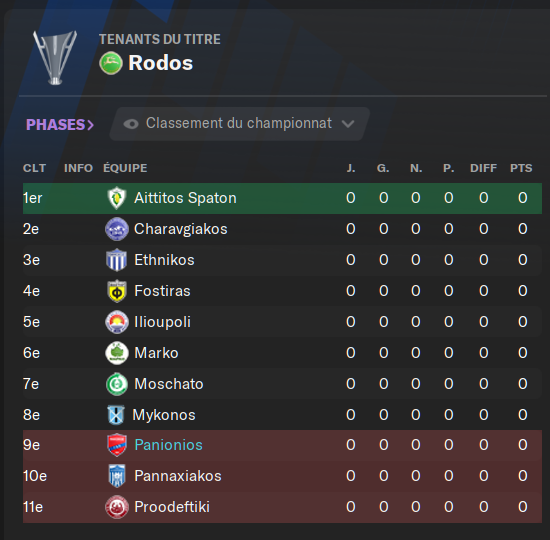Open the Aittitos Spaton club crest
The width and height of the screenshot is (550, 540).
click(x=116, y=198)
